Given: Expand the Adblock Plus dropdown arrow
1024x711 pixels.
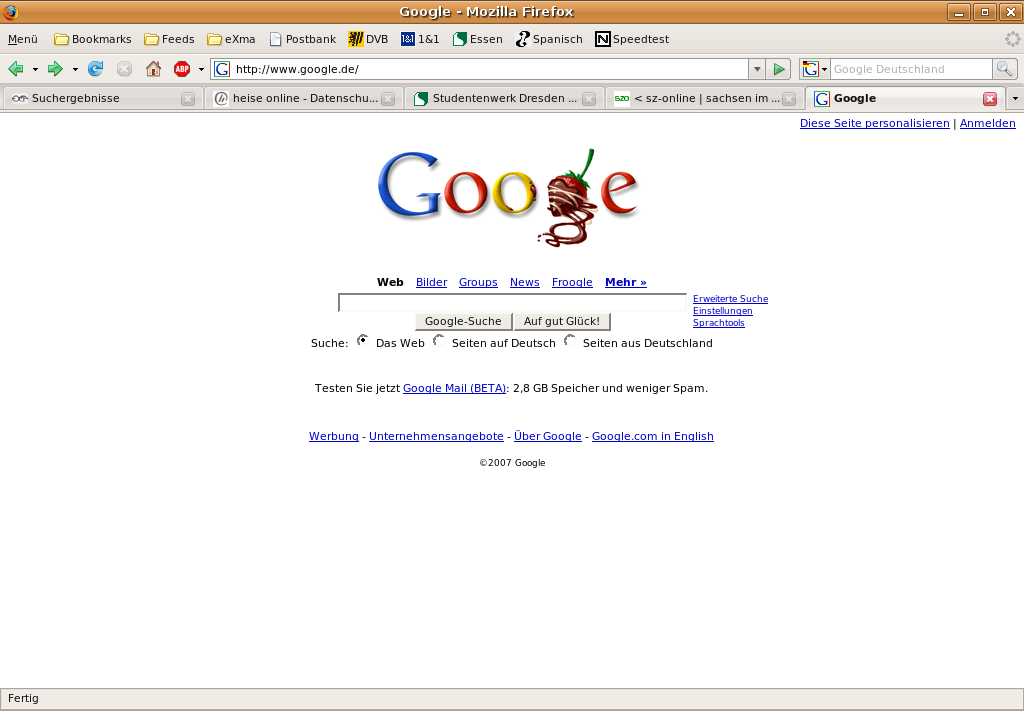Looking at the screenshot, I should tap(201, 69).
